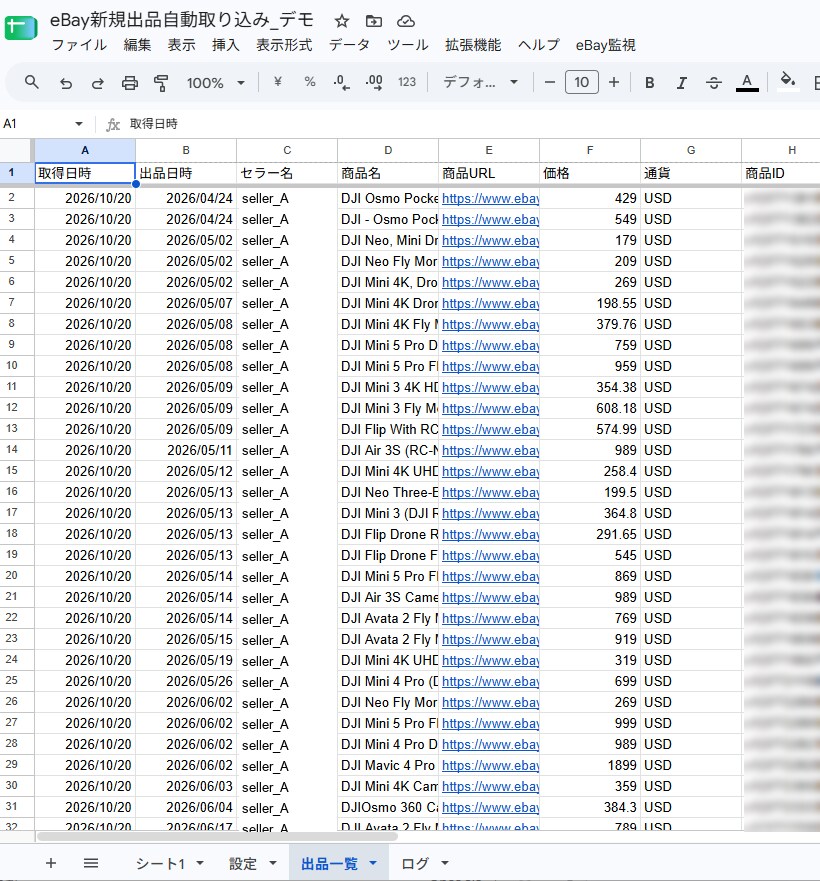Check the cloud save status icon
The image size is (820, 881).
406,21
